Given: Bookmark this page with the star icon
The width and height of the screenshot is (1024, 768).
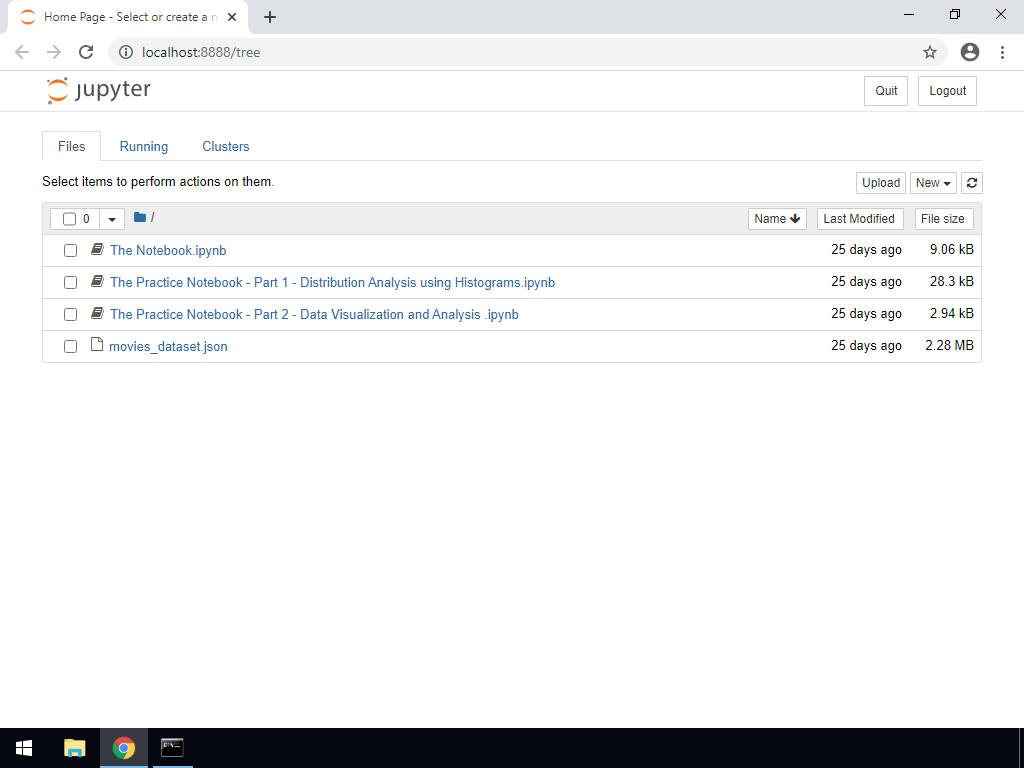Looking at the screenshot, I should 930,52.
